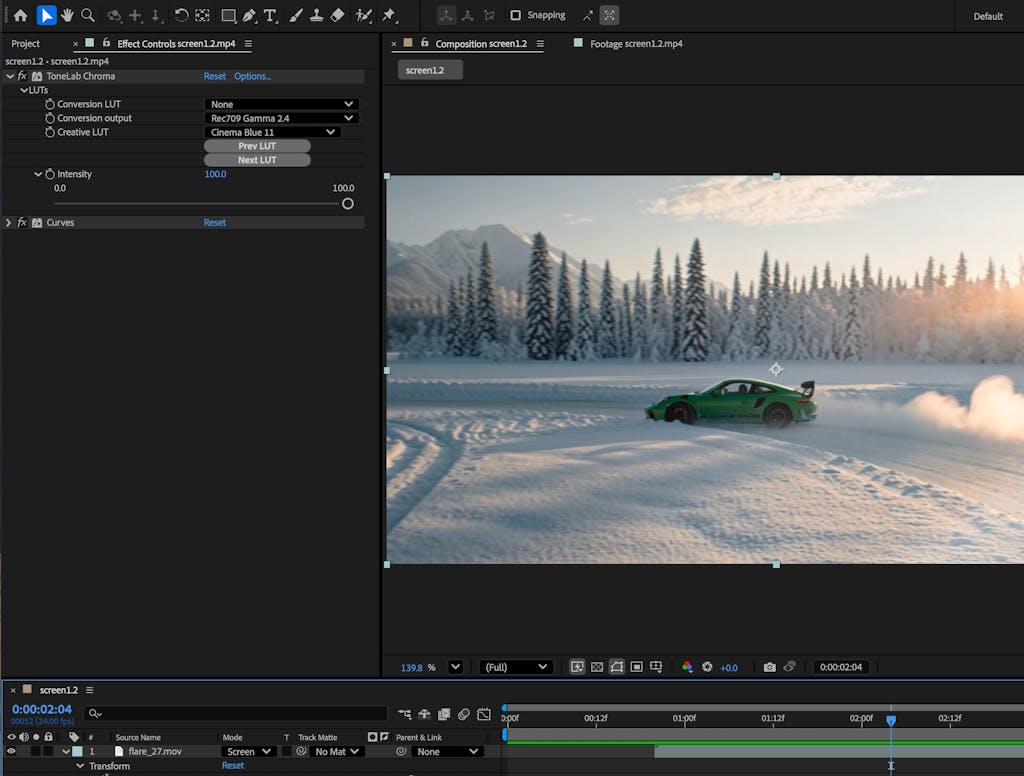Select the Zoom magnifier tool

[x=88, y=15]
